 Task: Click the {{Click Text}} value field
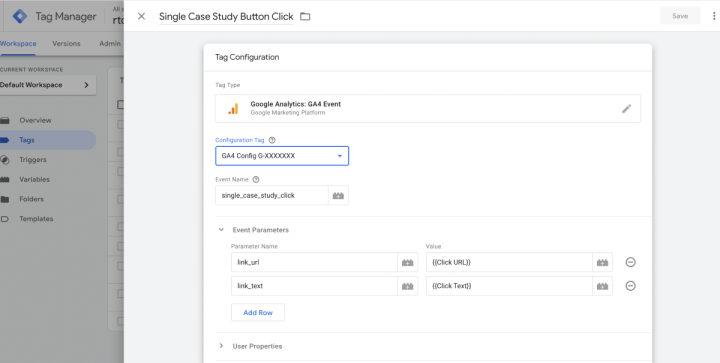(x=509, y=286)
